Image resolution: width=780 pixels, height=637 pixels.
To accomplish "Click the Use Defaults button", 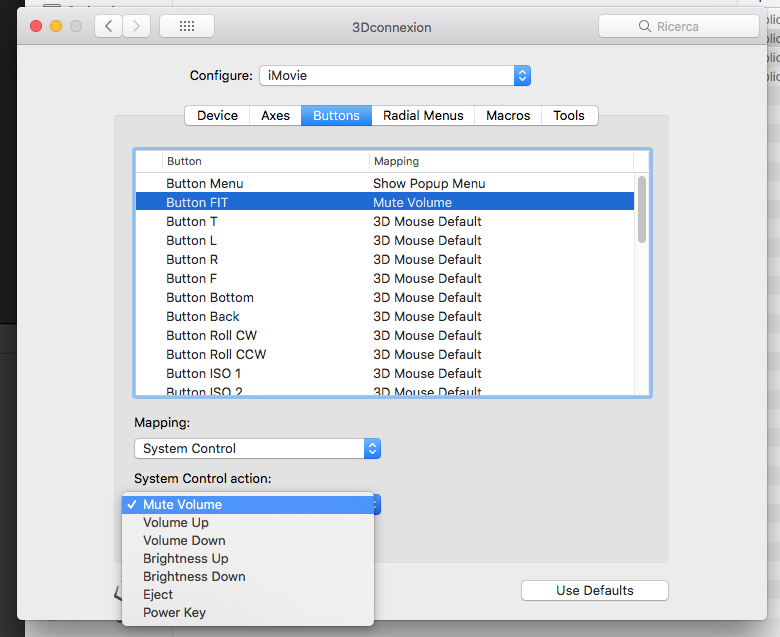I will point(594,590).
